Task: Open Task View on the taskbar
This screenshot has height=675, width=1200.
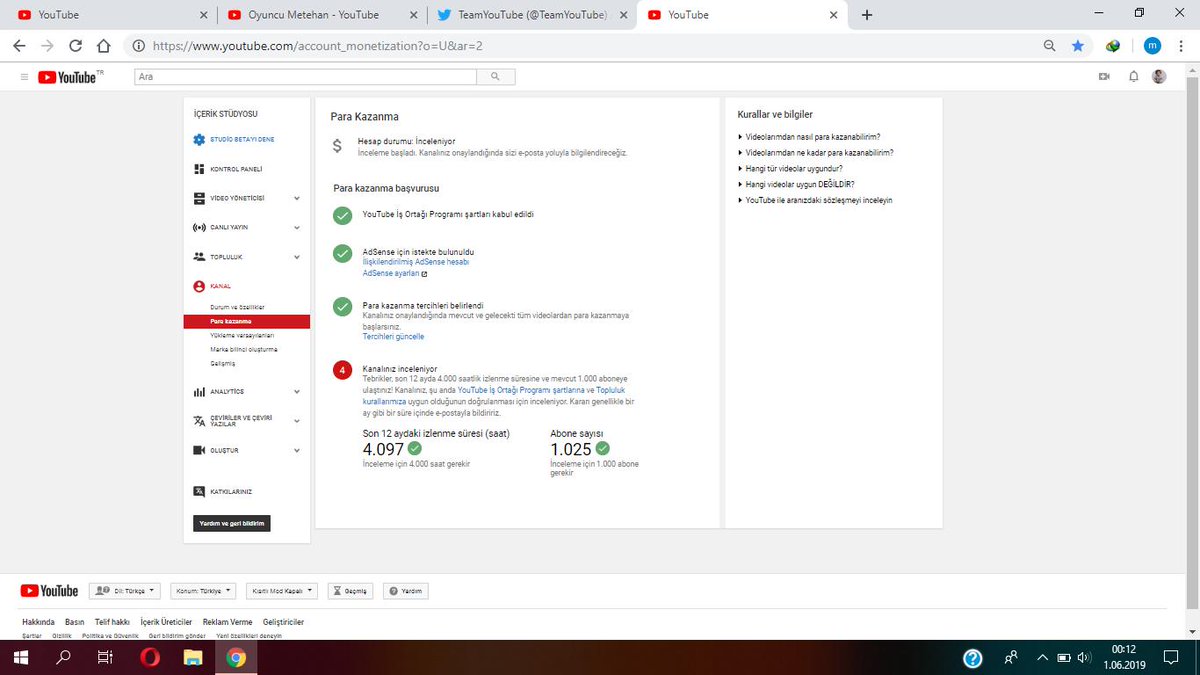Action: (105, 658)
